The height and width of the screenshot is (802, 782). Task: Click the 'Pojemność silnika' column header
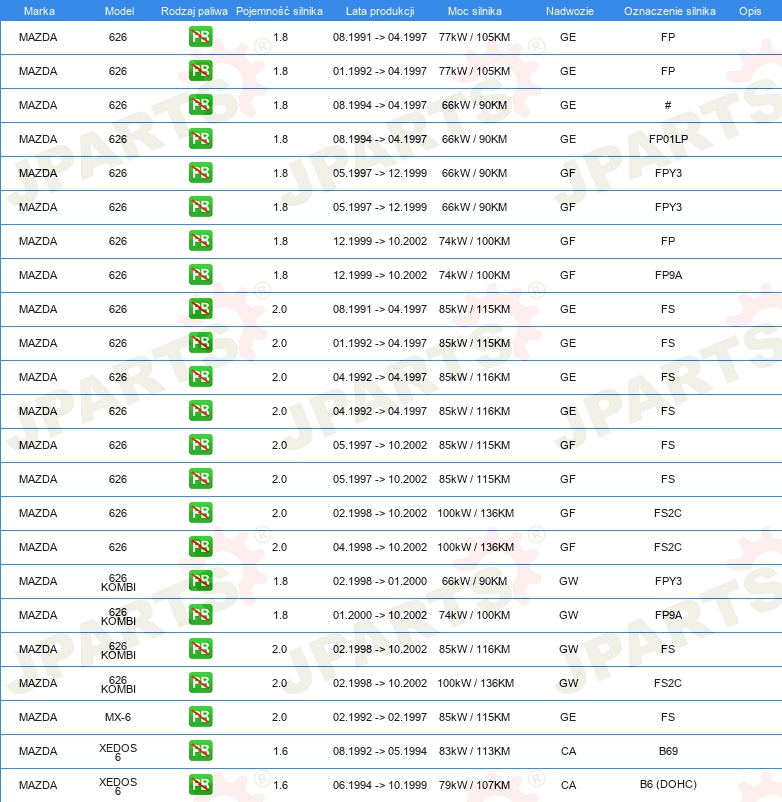click(279, 11)
